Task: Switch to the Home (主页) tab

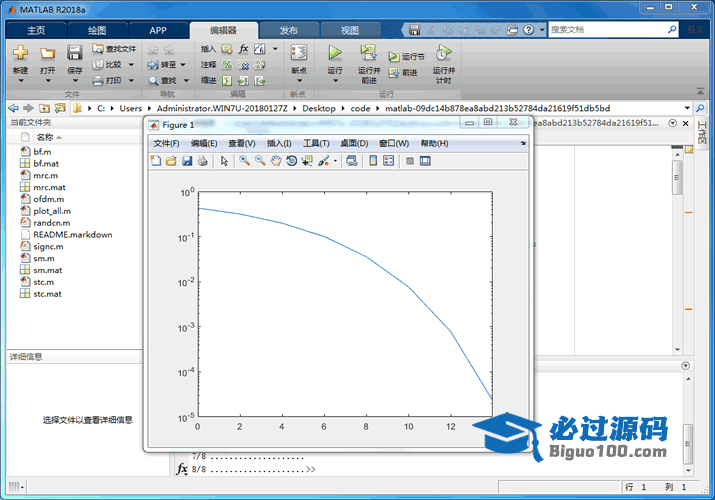Action: coord(36,31)
